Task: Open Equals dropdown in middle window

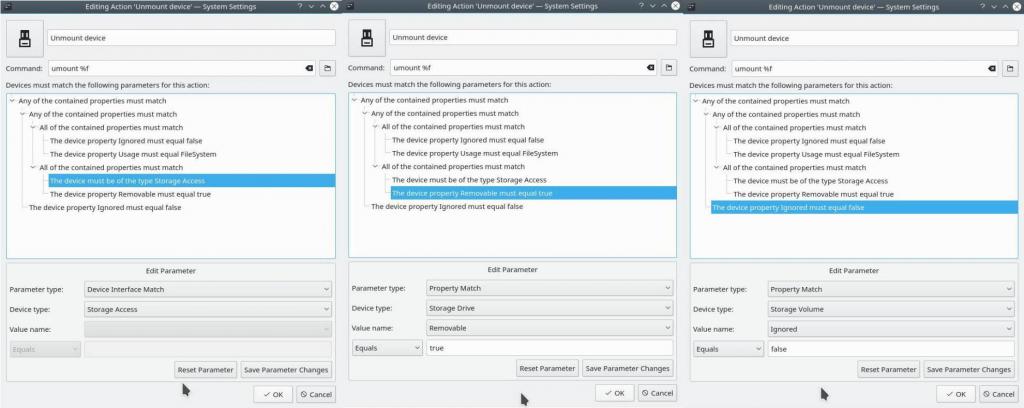Action: point(387,348)
